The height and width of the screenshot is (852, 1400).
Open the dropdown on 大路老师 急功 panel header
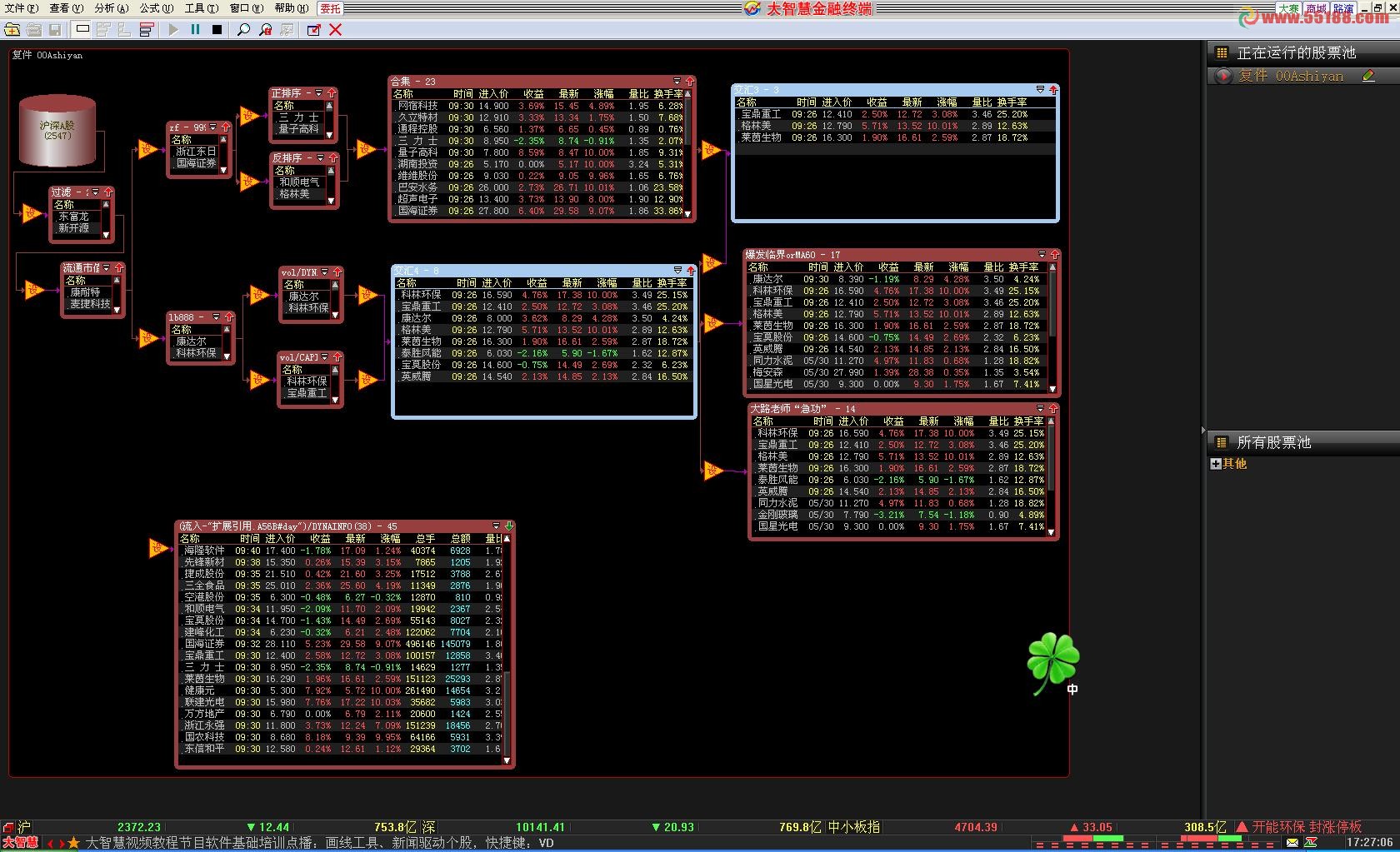click(x=1040, y=409)
